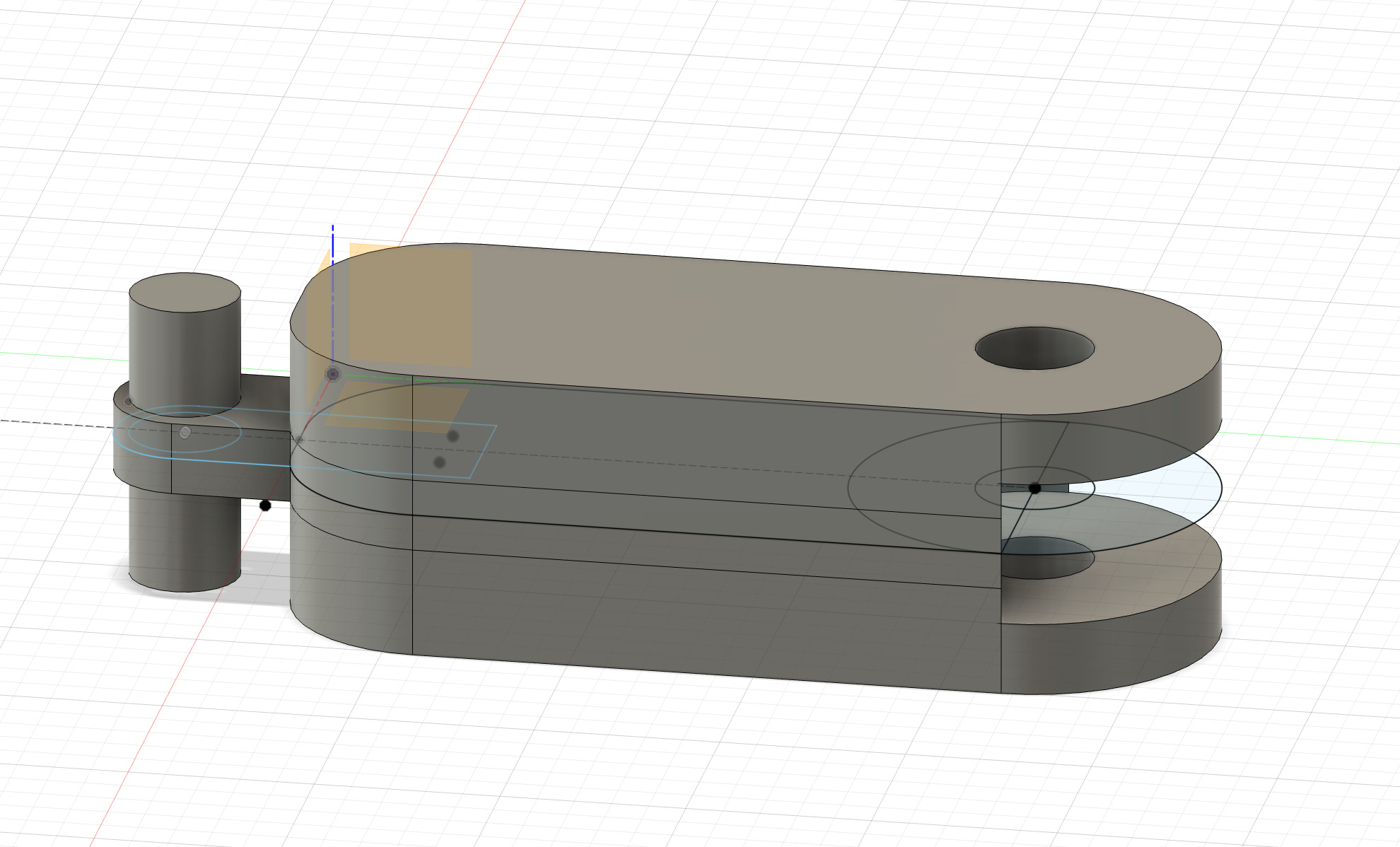This screenshot has width=1400, height=847.
Task: Select the black point below the connecting arm
Action: 265,506
